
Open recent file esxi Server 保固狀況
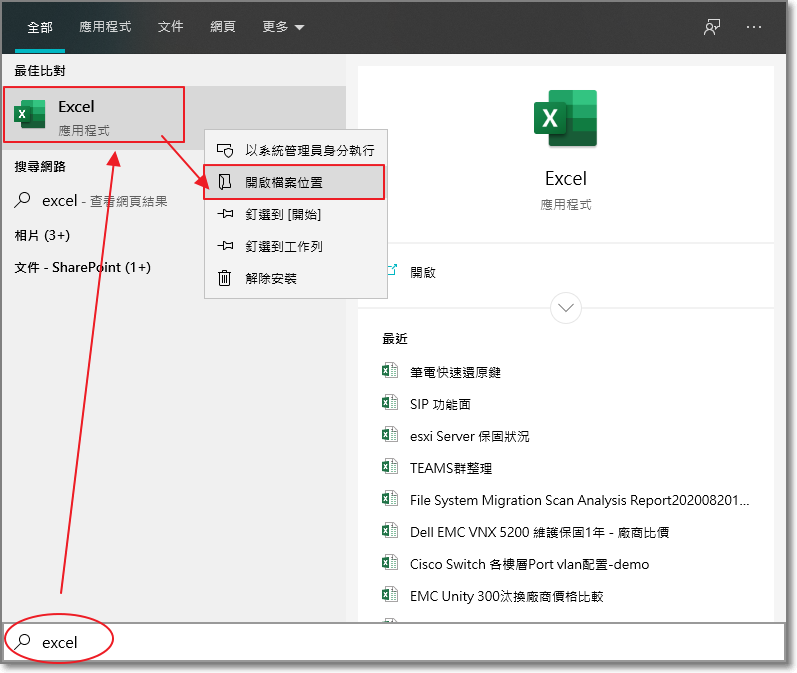pyautogui.click(x=469, y=436)
